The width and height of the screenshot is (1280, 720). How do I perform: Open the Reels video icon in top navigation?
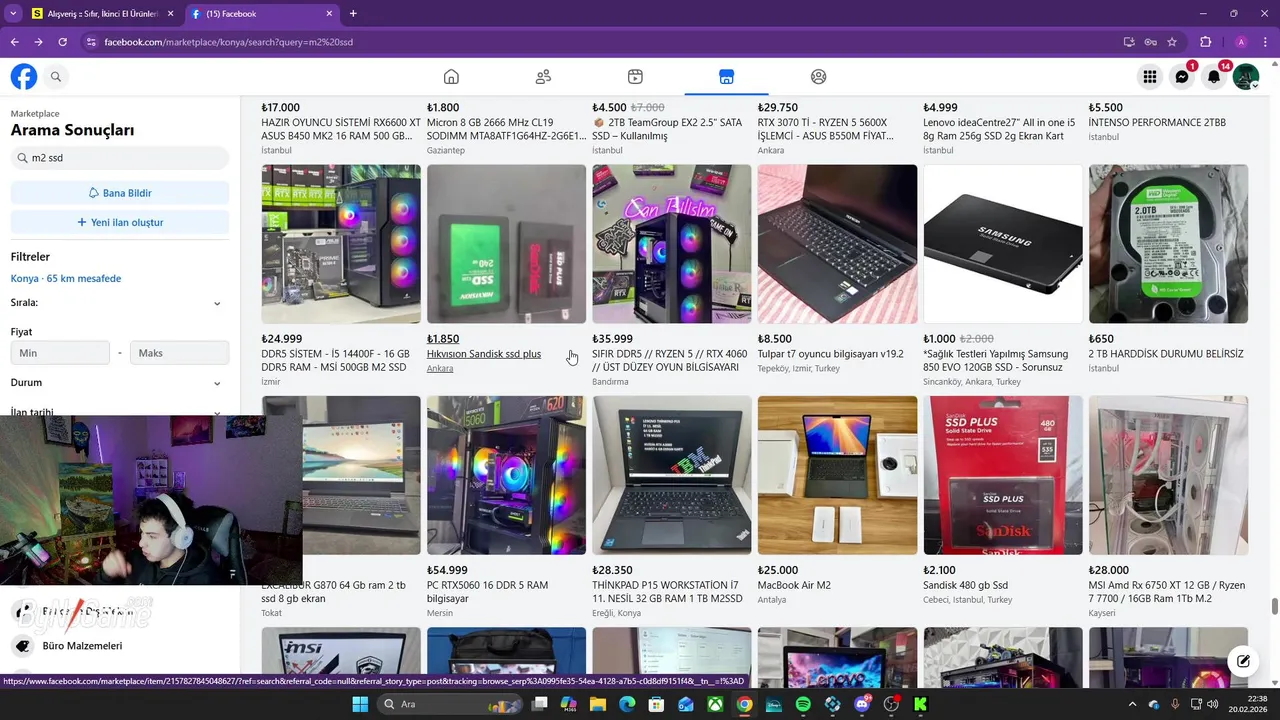click(635, 77)
